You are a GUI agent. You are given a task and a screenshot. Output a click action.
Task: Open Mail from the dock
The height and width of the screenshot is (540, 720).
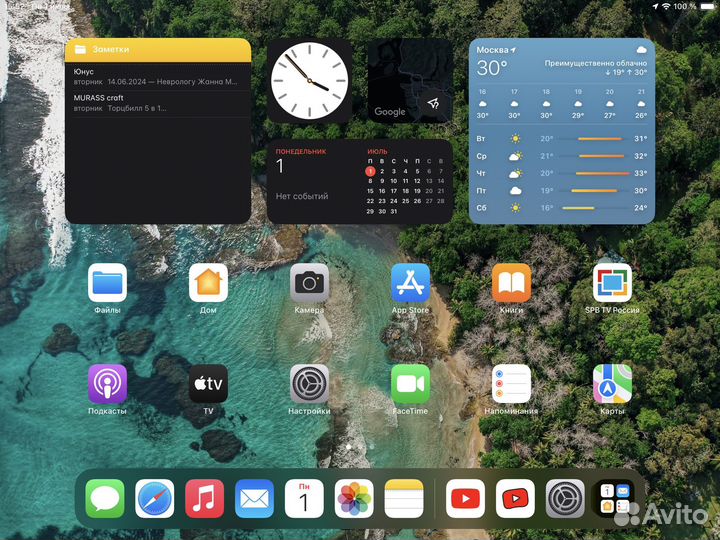(x=254, y=499)
